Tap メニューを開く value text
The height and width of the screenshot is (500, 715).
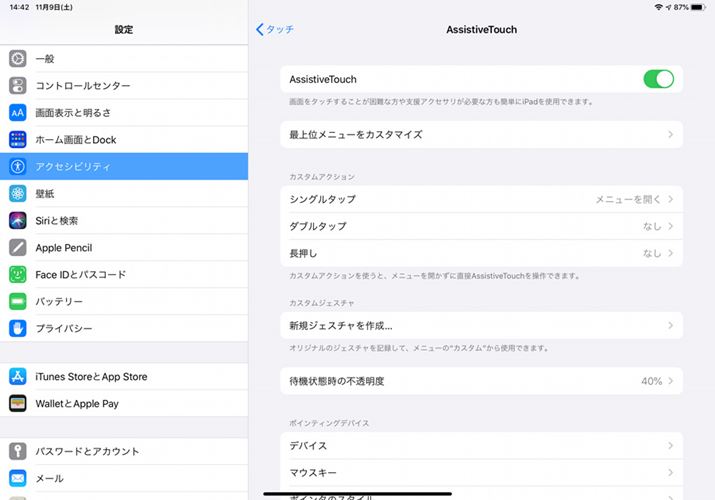(x=628, y=199)
